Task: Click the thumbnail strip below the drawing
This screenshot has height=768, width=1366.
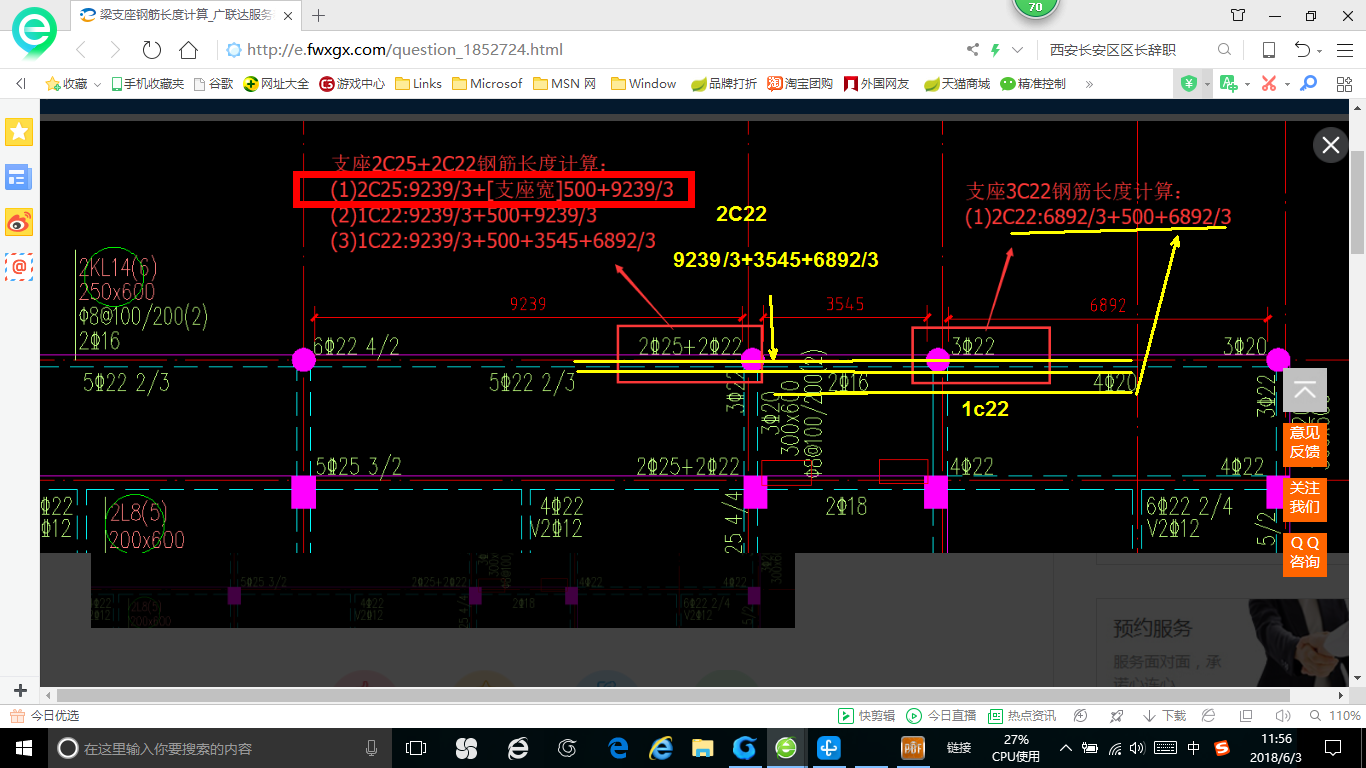Action: (442, 590)
